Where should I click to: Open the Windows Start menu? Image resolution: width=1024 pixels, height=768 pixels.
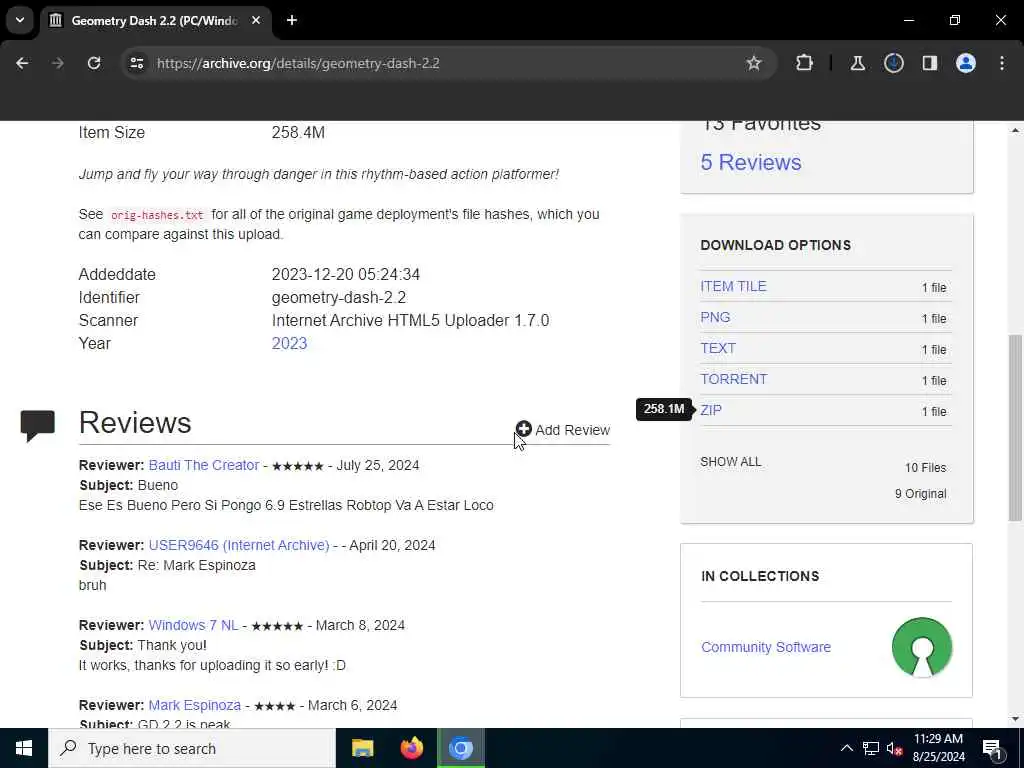[x=24, y=748]
